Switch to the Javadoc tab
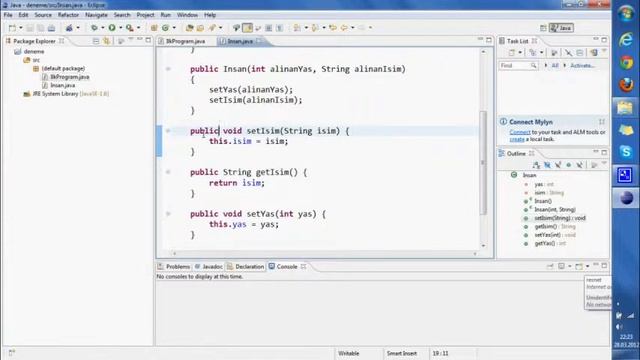 tap(209, 267)
